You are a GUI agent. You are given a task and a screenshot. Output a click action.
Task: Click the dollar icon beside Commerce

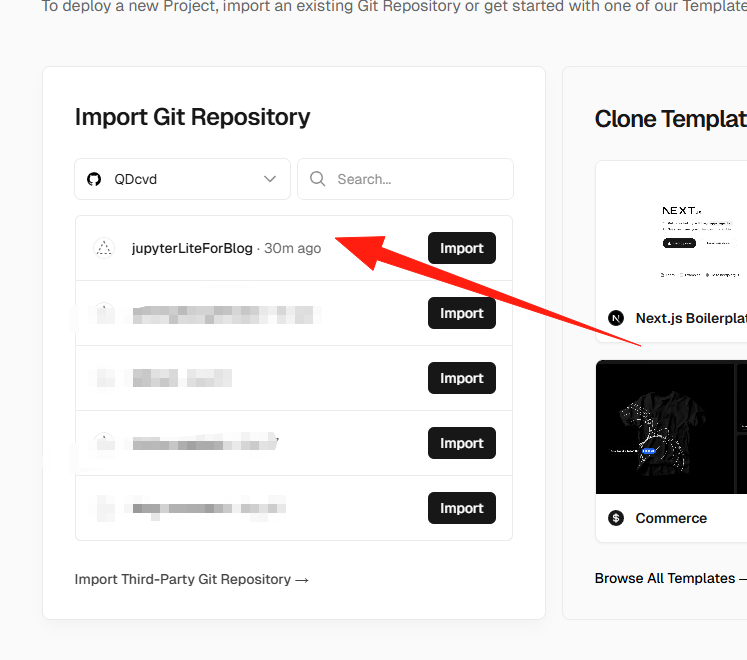coord(616,518)
